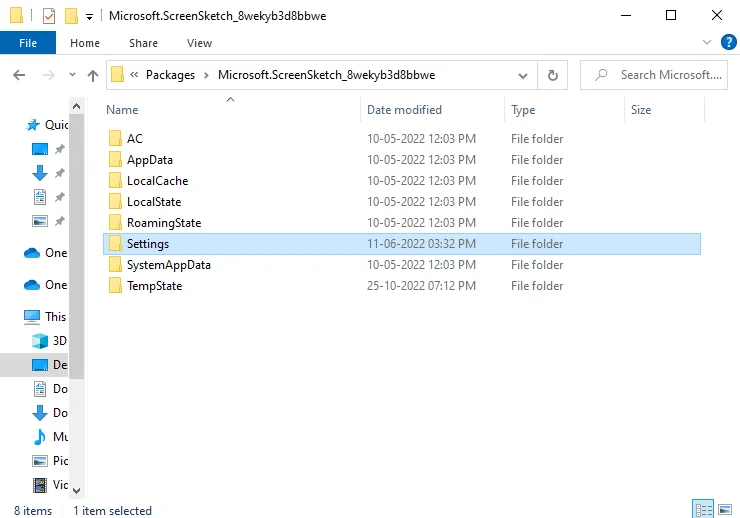Open the second OneDrive entry
Image resolution: width=740 pixels, height=518 pixels.
(45, 285)
